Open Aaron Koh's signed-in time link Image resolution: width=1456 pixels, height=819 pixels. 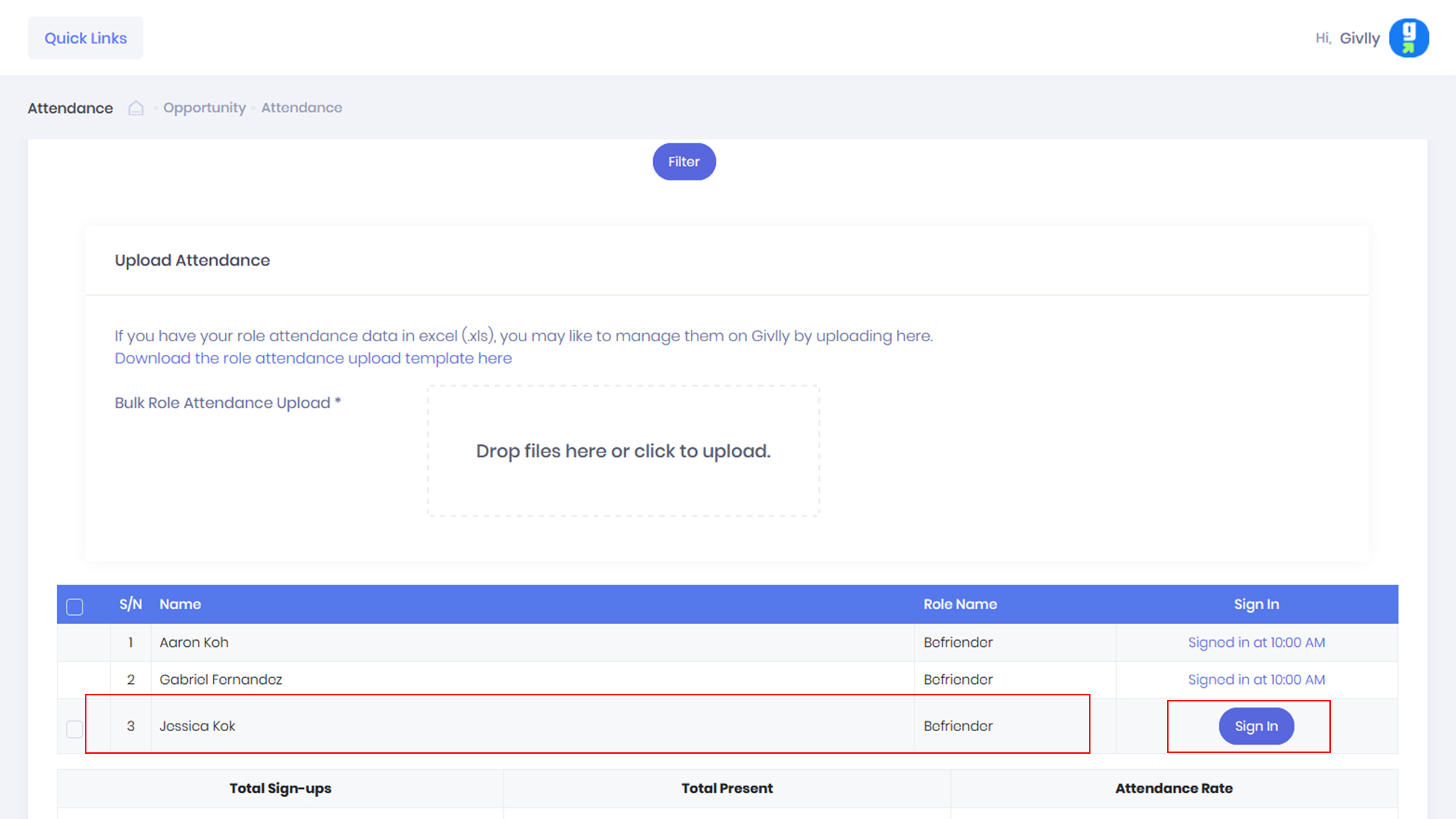[x=1256, y=642]
